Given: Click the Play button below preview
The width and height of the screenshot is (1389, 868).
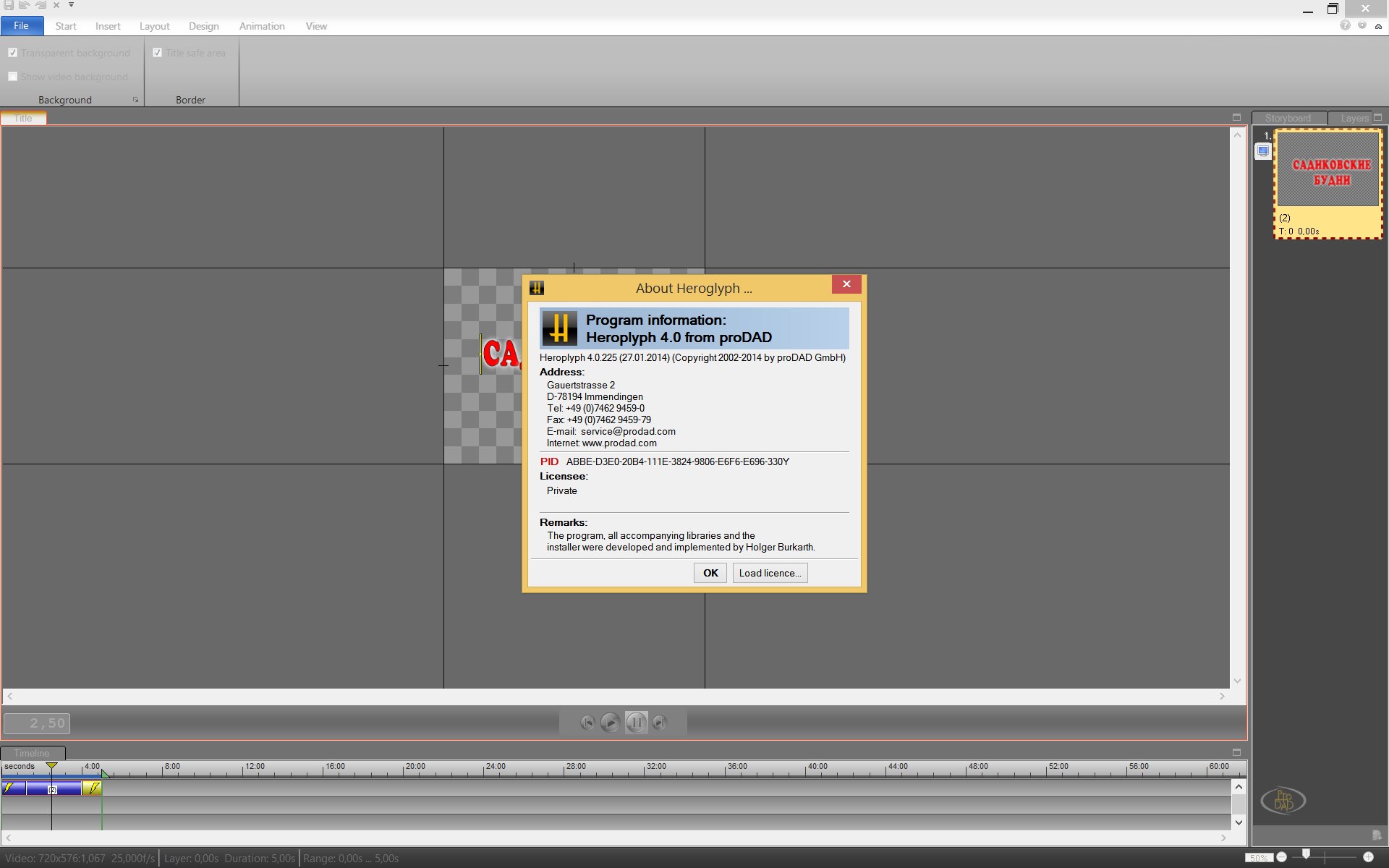Looking at the screenshot, I should [x=611, y=722].
